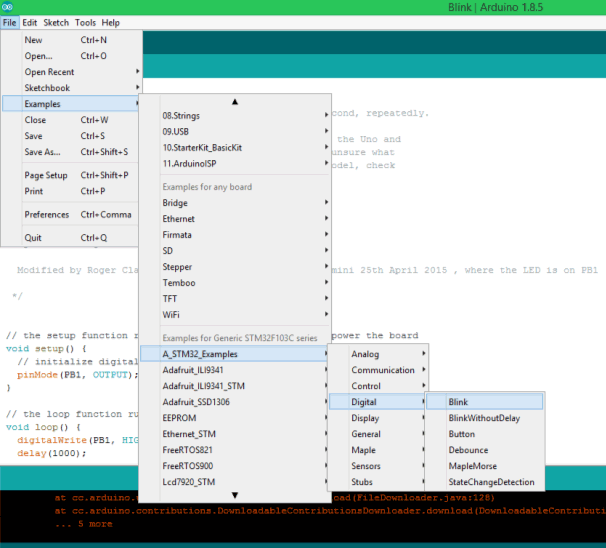Click the '... 5 more' console line
The height and width of the screenshot is (548, 606).
83,524
